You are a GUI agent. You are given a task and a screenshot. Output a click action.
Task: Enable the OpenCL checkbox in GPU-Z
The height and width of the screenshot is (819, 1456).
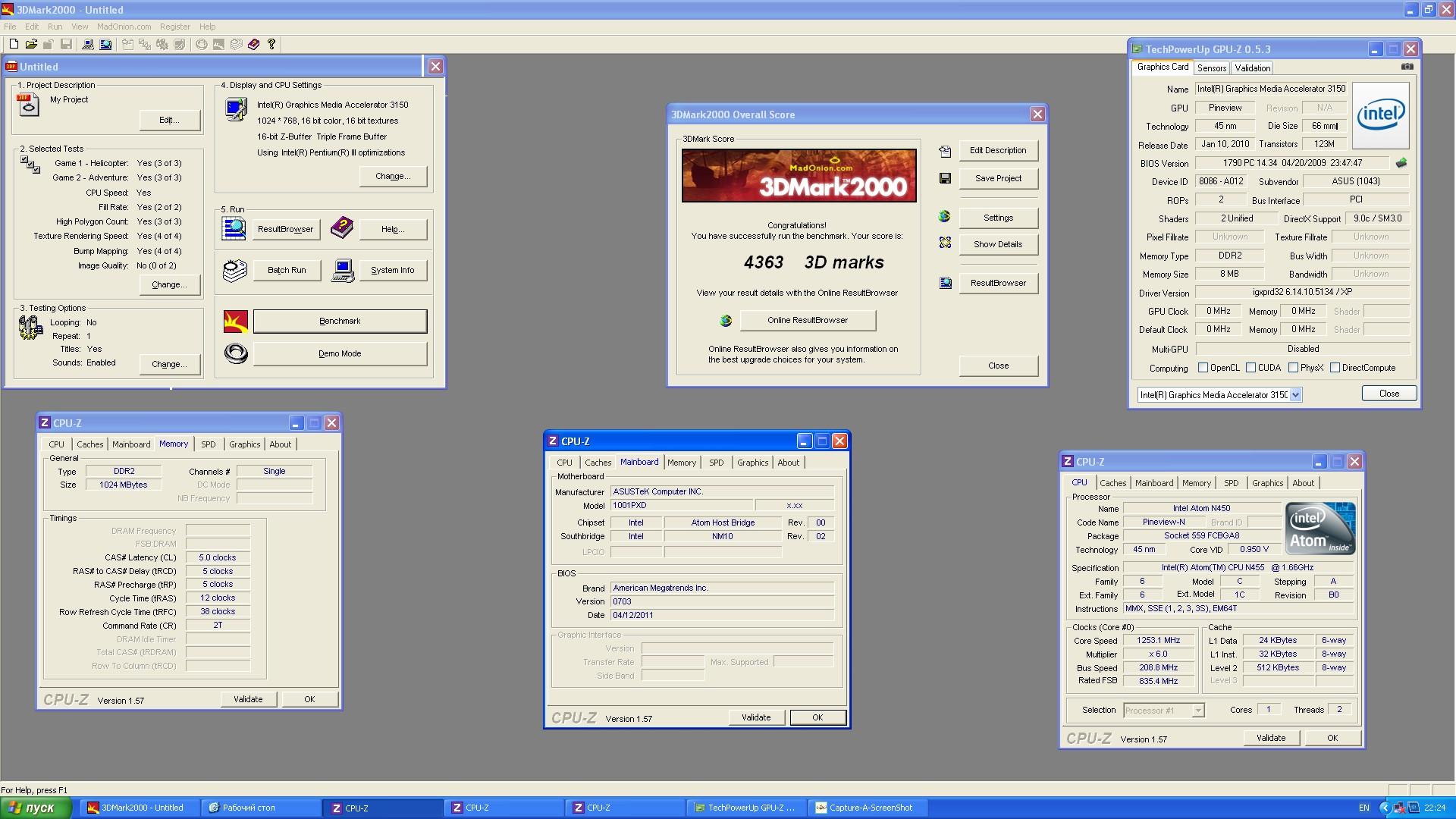(x=1203, y=368)
